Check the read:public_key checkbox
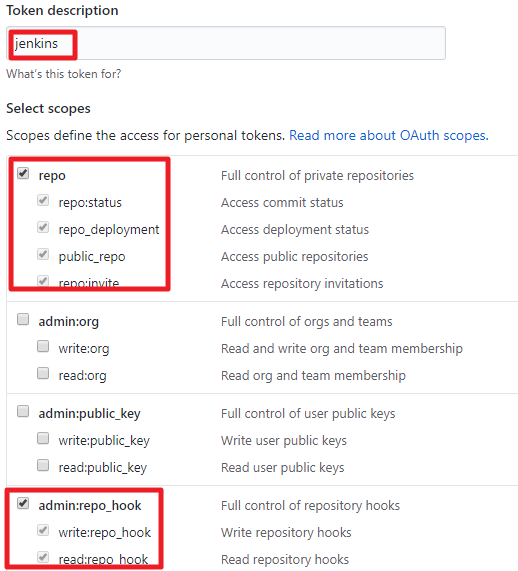This screenshot has width=518, height=571. pos(43,465)
